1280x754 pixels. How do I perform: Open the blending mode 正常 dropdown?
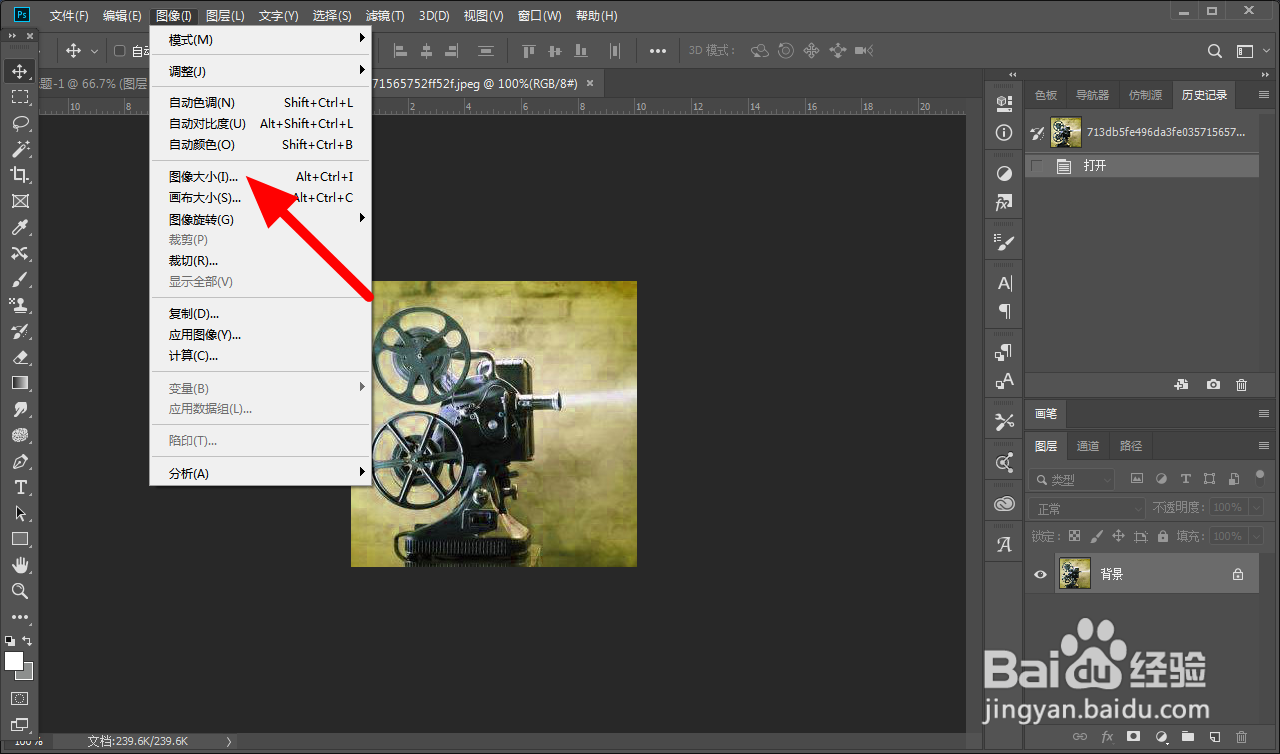pyautogui.click(x=1087, y=508)
